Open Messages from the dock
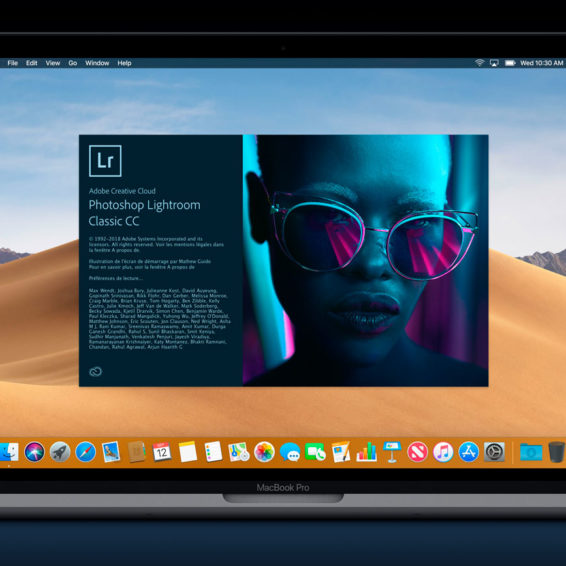This screenshot has width=566, height=566. pos(290,452)
